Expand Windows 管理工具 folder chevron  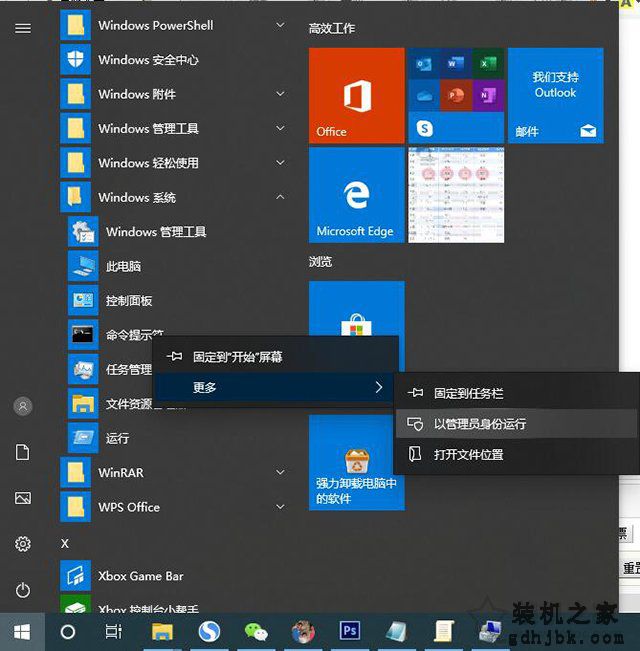pos(281,128)
